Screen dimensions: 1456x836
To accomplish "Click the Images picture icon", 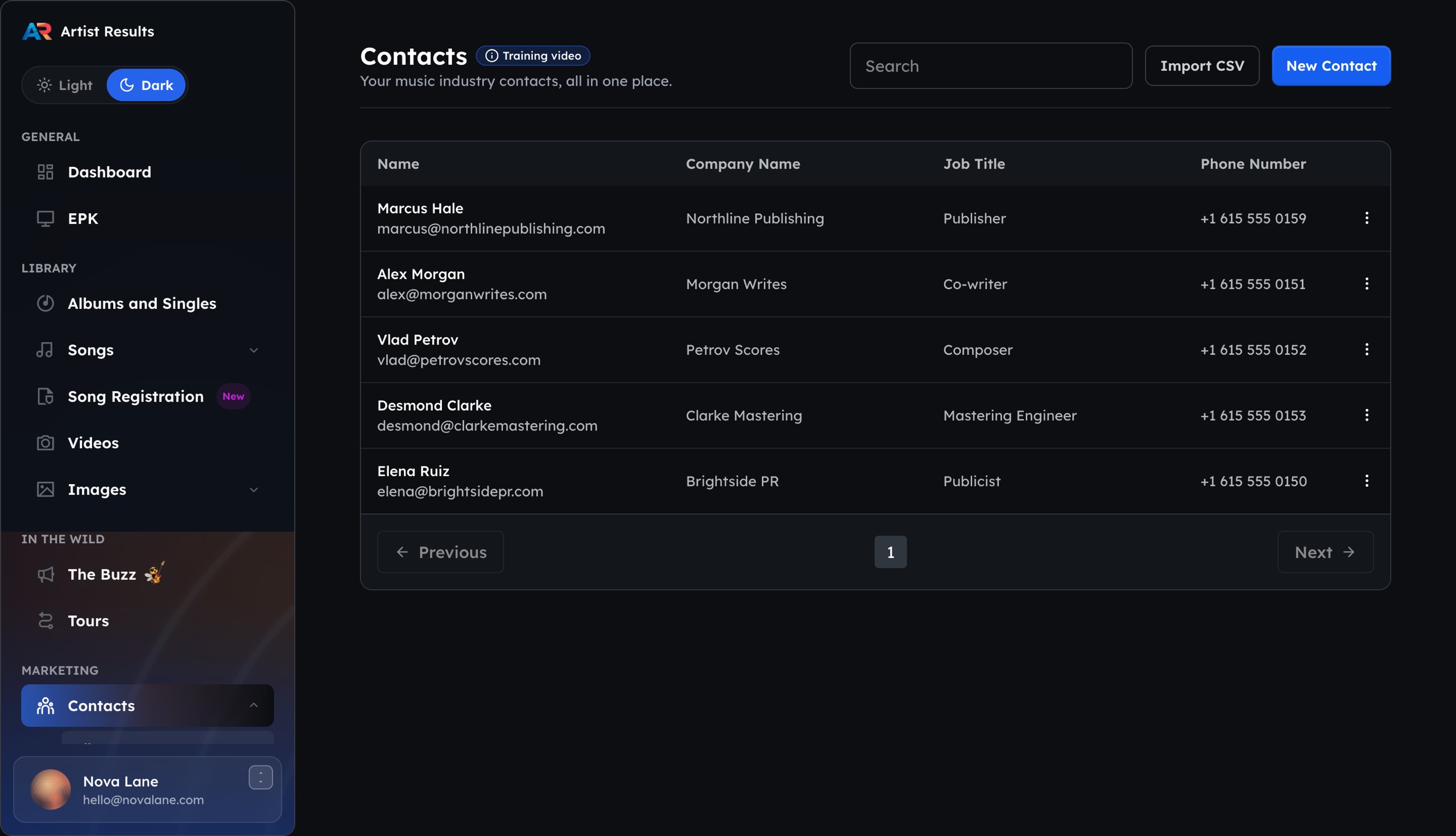I will [x=45, y=489].
